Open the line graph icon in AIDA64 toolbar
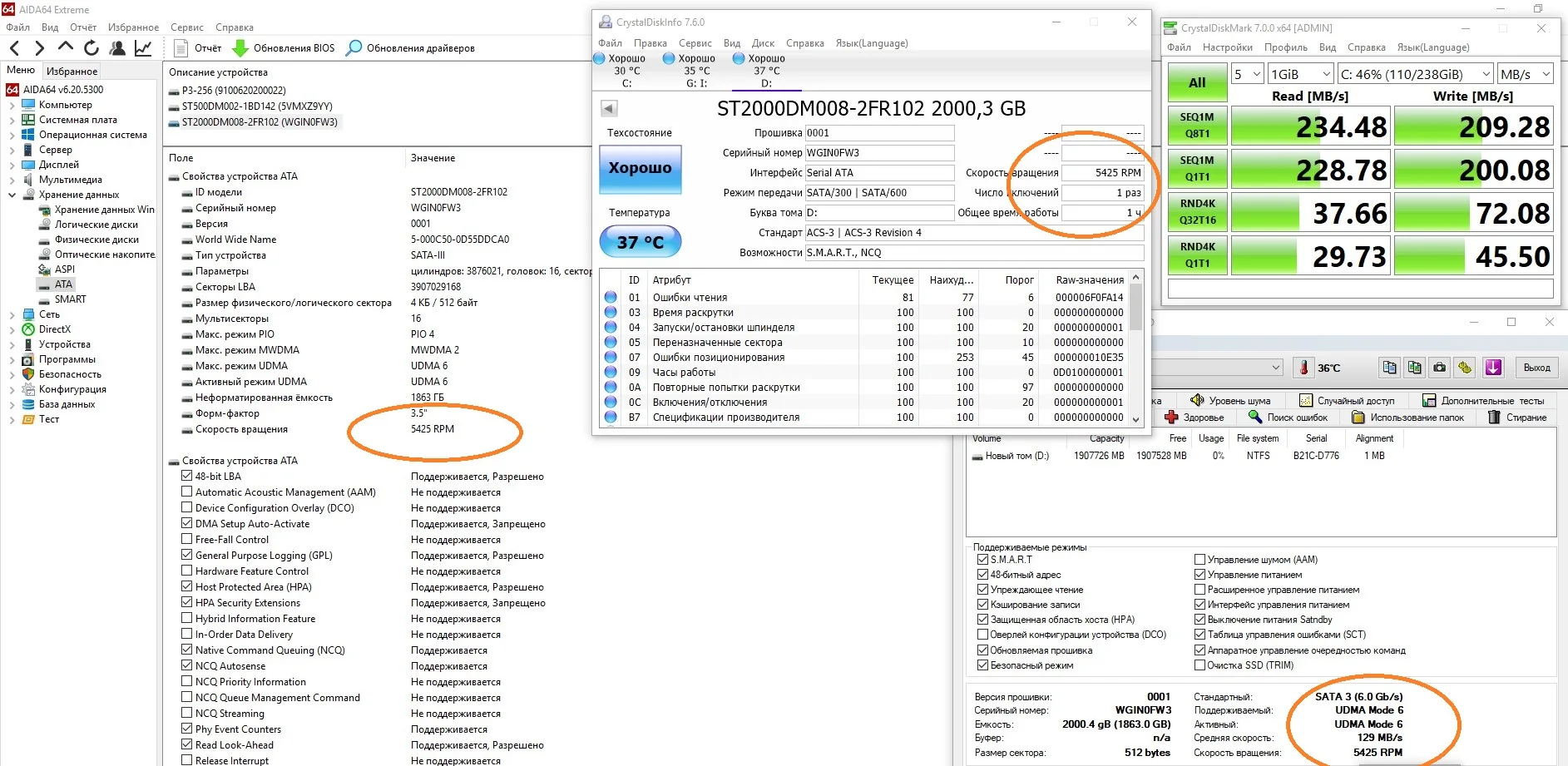Viewport: 1568px width, 766px height. 143,48
